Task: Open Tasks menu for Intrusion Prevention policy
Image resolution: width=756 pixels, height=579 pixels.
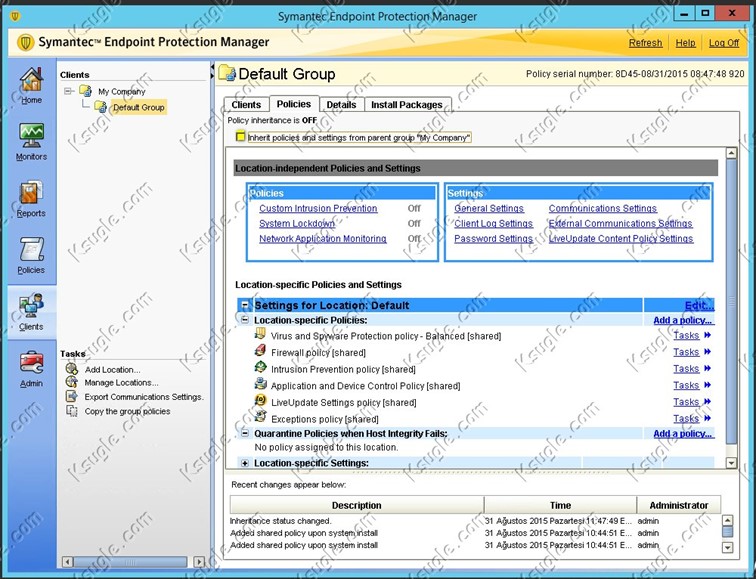Action: click(x=692, y=369)
